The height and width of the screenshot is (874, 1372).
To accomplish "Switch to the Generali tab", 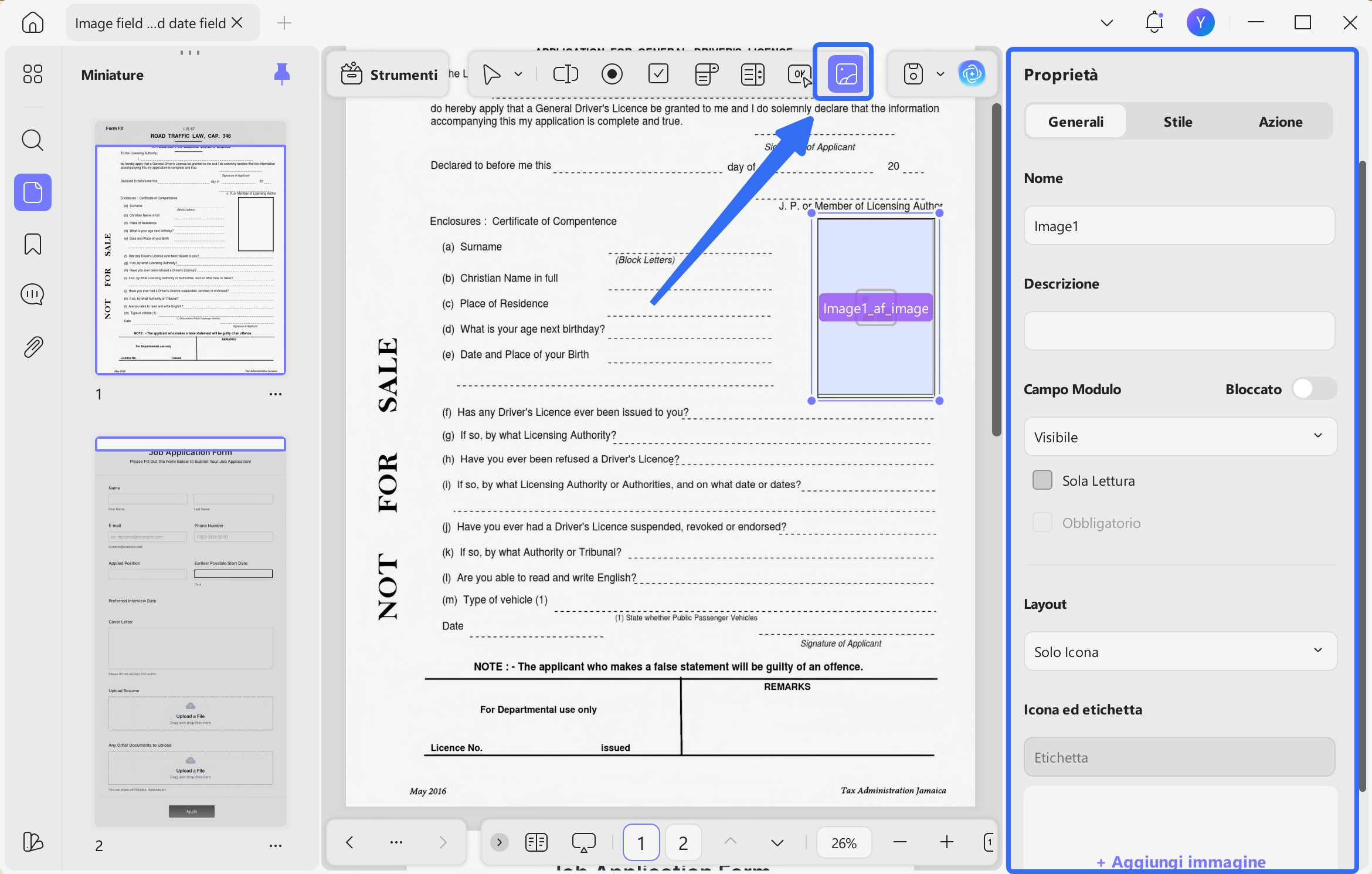I will coord(1076,121).
